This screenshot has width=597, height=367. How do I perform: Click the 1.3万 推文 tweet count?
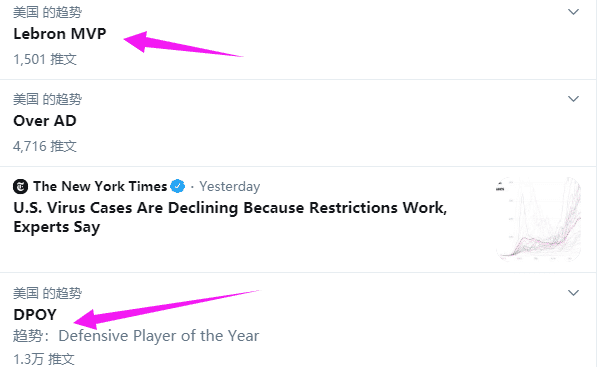(x=44, y=359)
